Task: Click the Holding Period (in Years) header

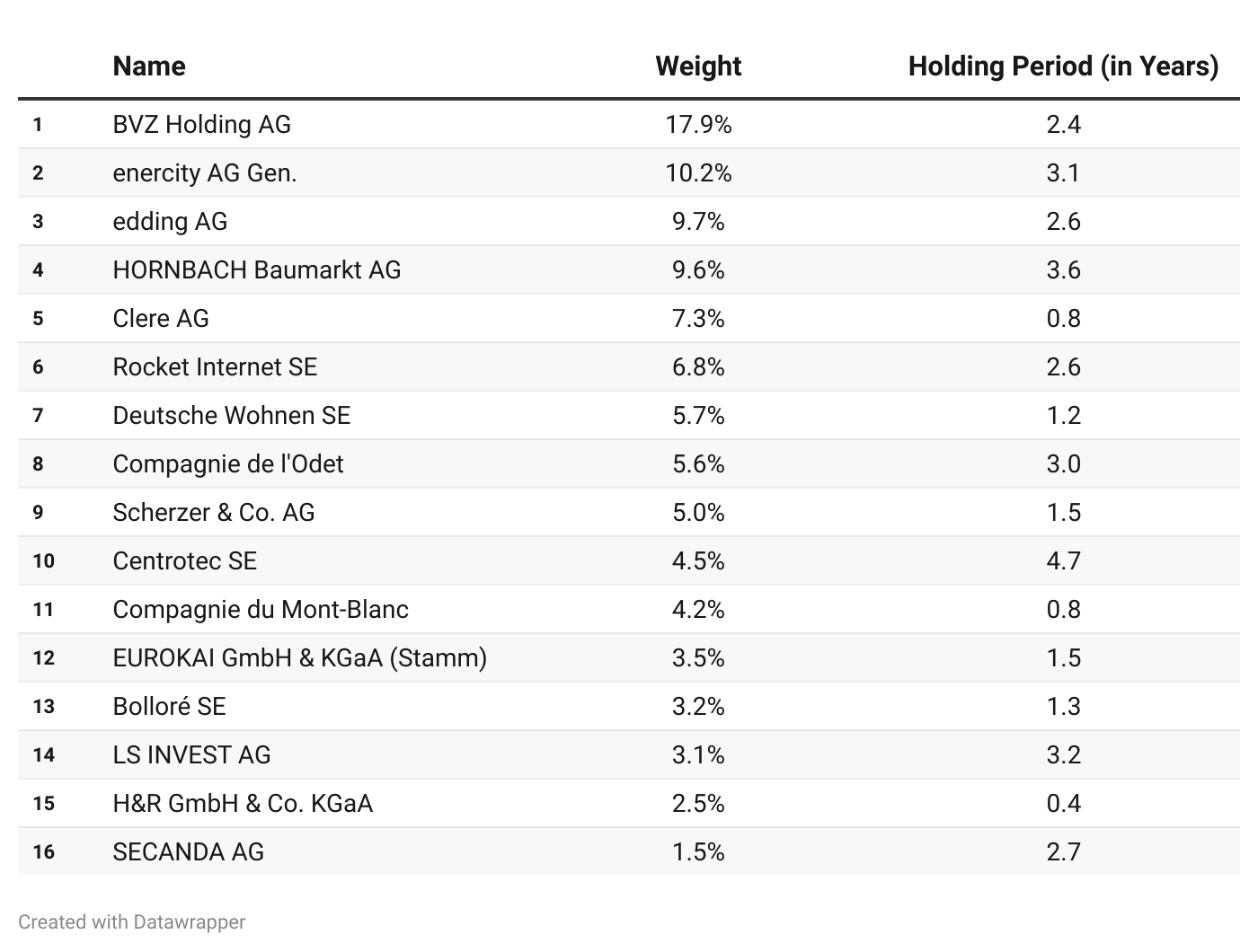Action: coord(1063,66)
